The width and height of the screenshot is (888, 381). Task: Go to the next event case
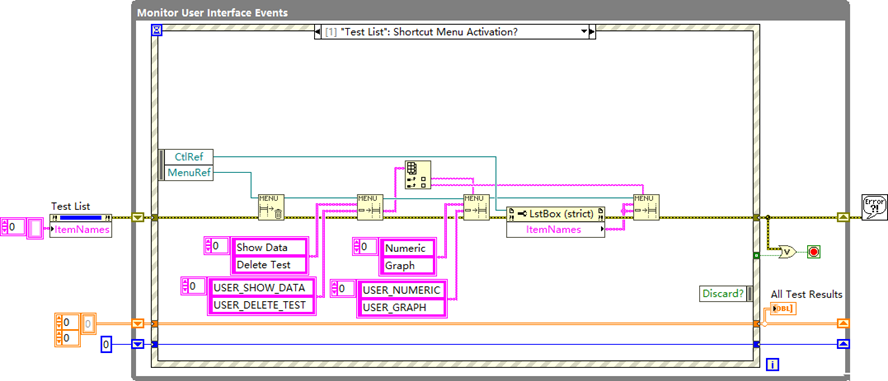click(592, 32)
